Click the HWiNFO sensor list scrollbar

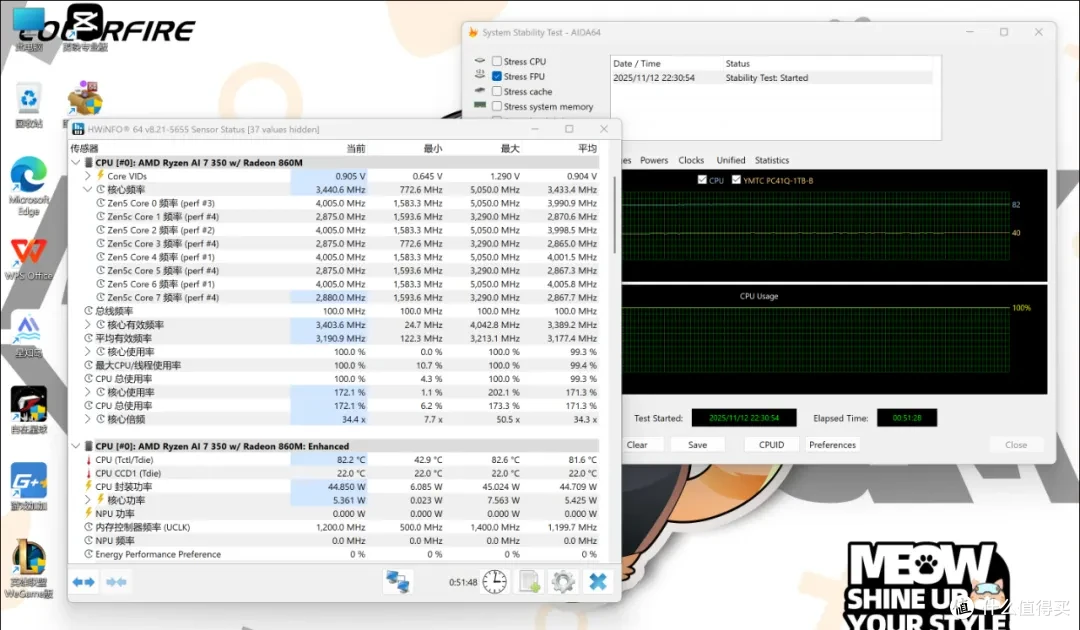(x=615, y=217)
